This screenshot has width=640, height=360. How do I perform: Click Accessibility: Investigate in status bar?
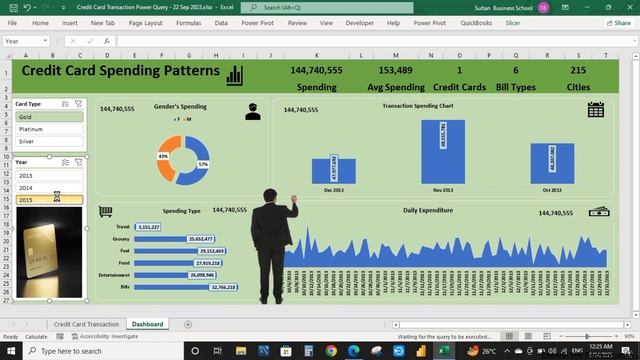[x=105, y=336]
